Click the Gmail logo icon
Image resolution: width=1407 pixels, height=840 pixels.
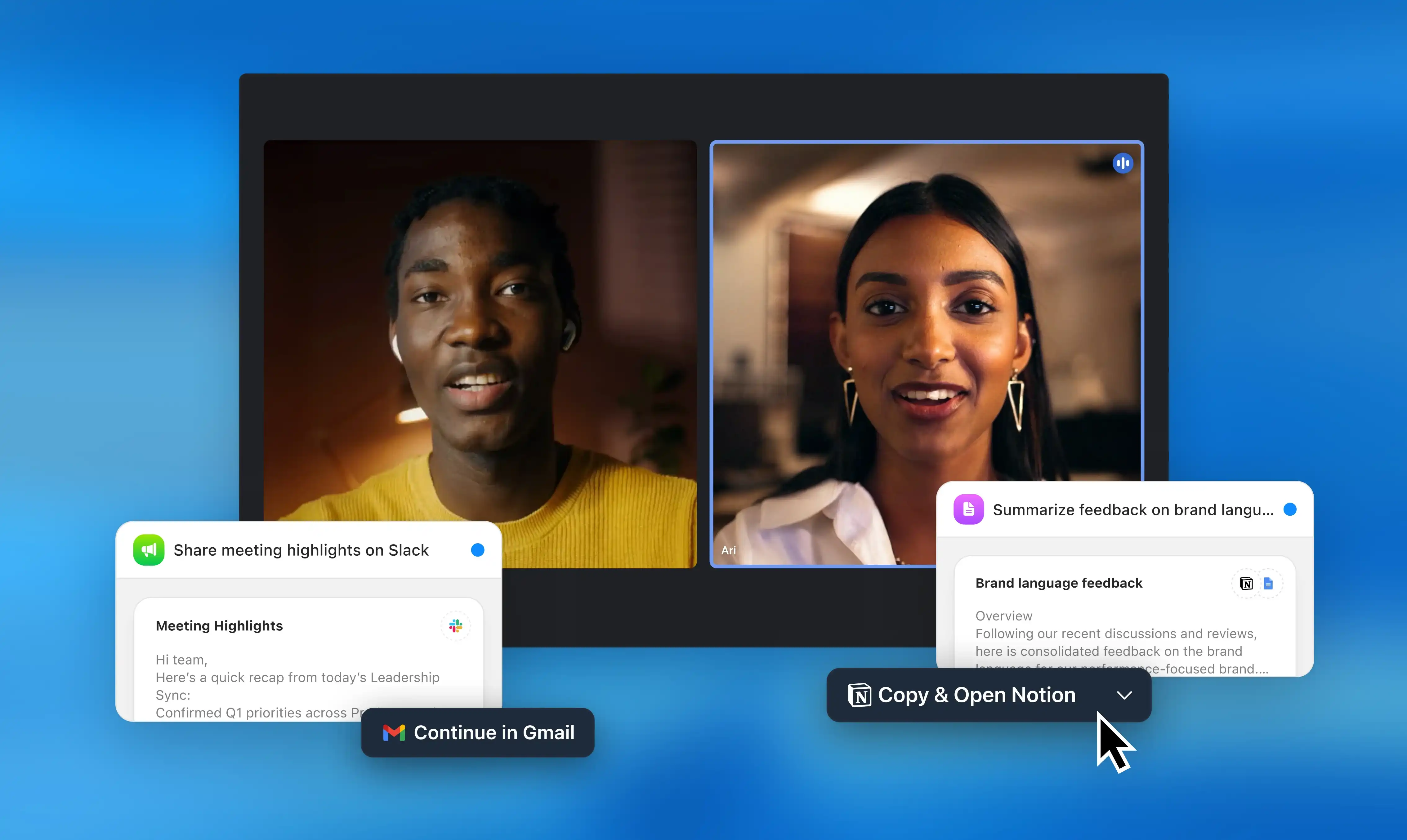394,732
